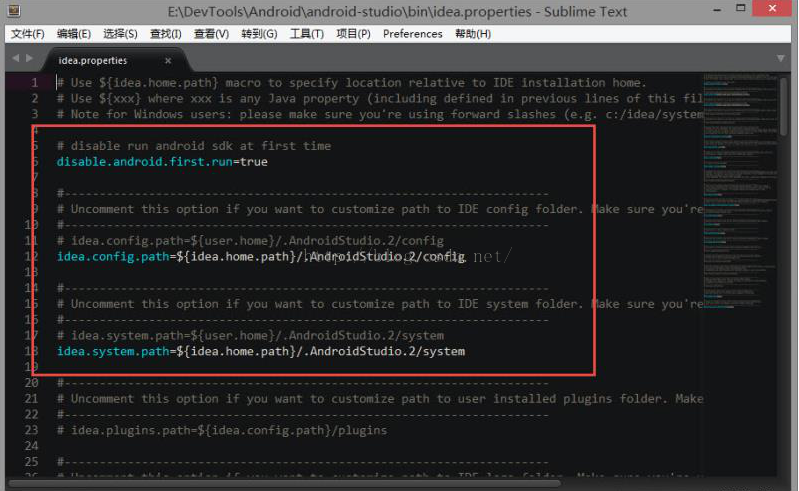
Task: Click the Sublime Text app icon in title bar
Action: click(14, 10)
